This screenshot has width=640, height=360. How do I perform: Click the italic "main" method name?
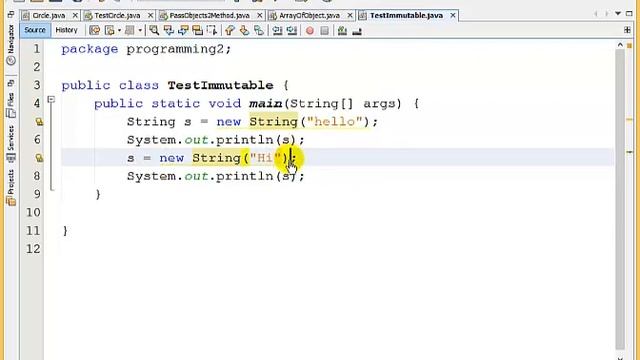pyautogui.click(x=265, y=104)
